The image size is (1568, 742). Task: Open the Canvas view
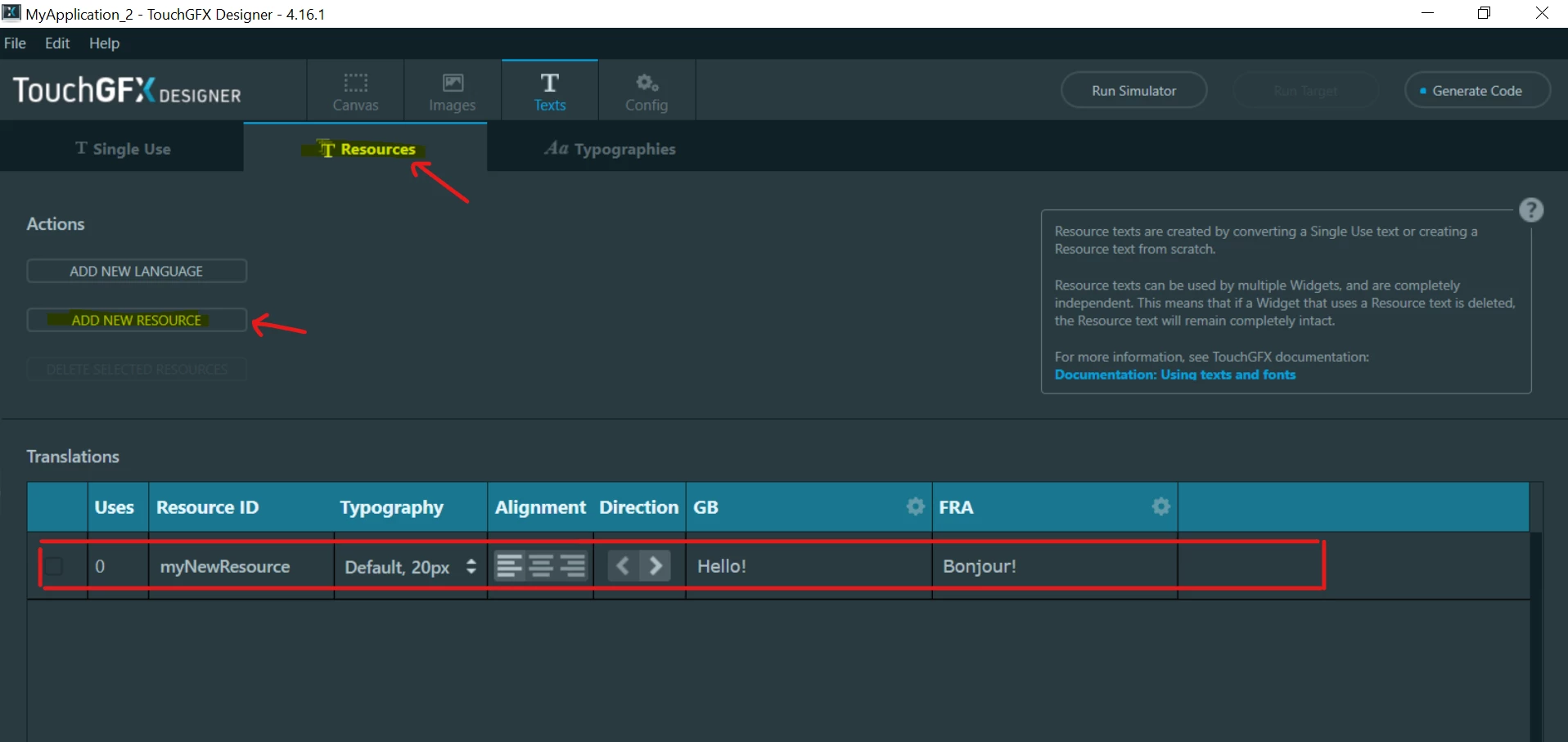pos(355,91)
